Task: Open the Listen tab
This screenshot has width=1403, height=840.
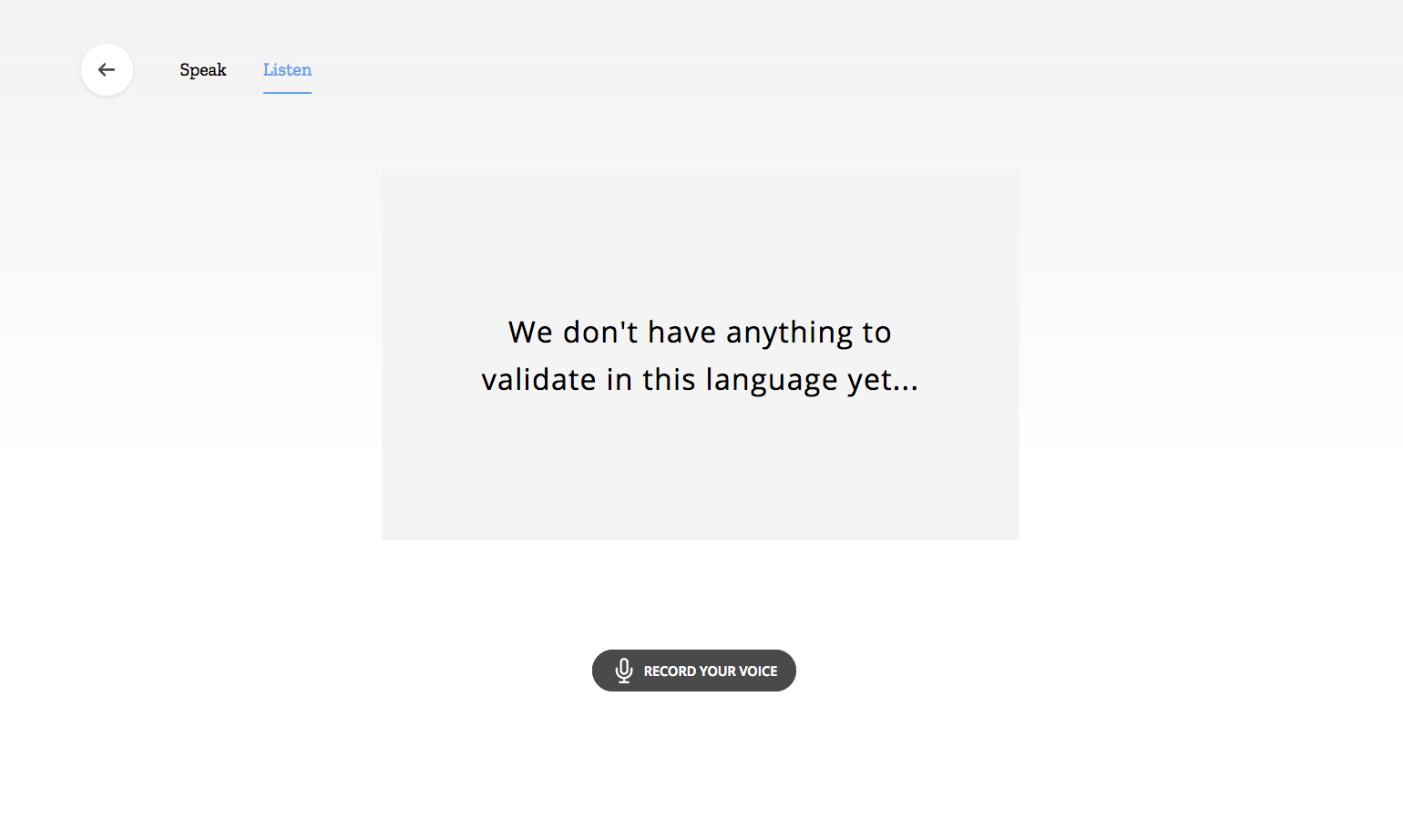Action: 287,70
